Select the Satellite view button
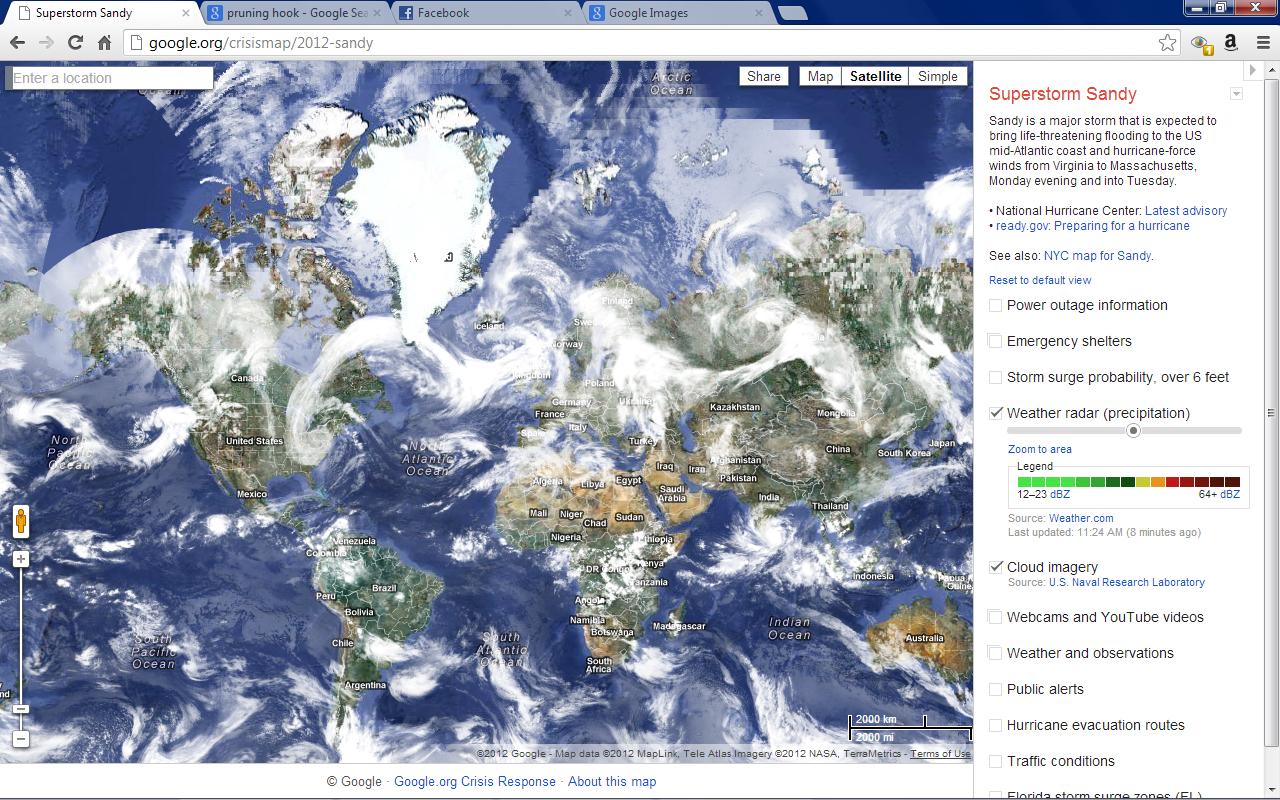This screenshot has height=800, width=1280. point(875,76)
